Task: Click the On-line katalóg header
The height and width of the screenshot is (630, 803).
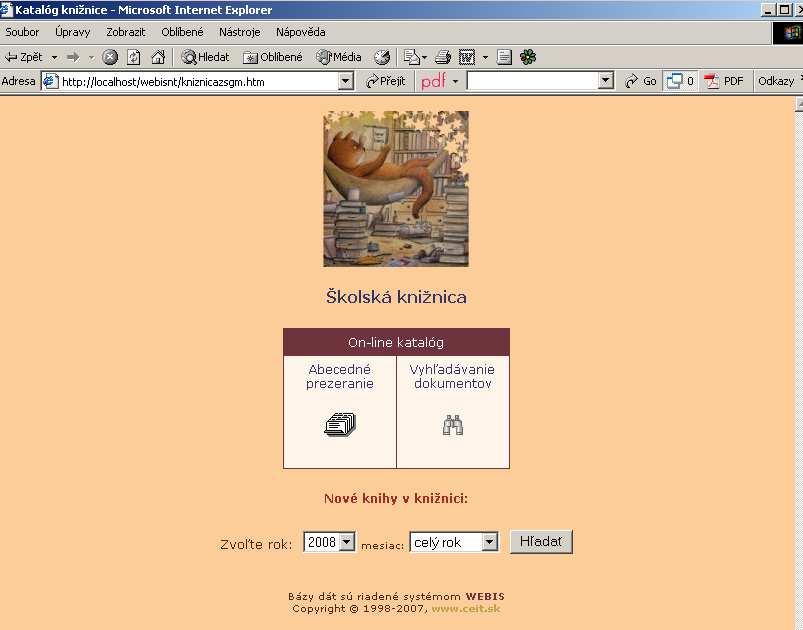Action: 396,342
